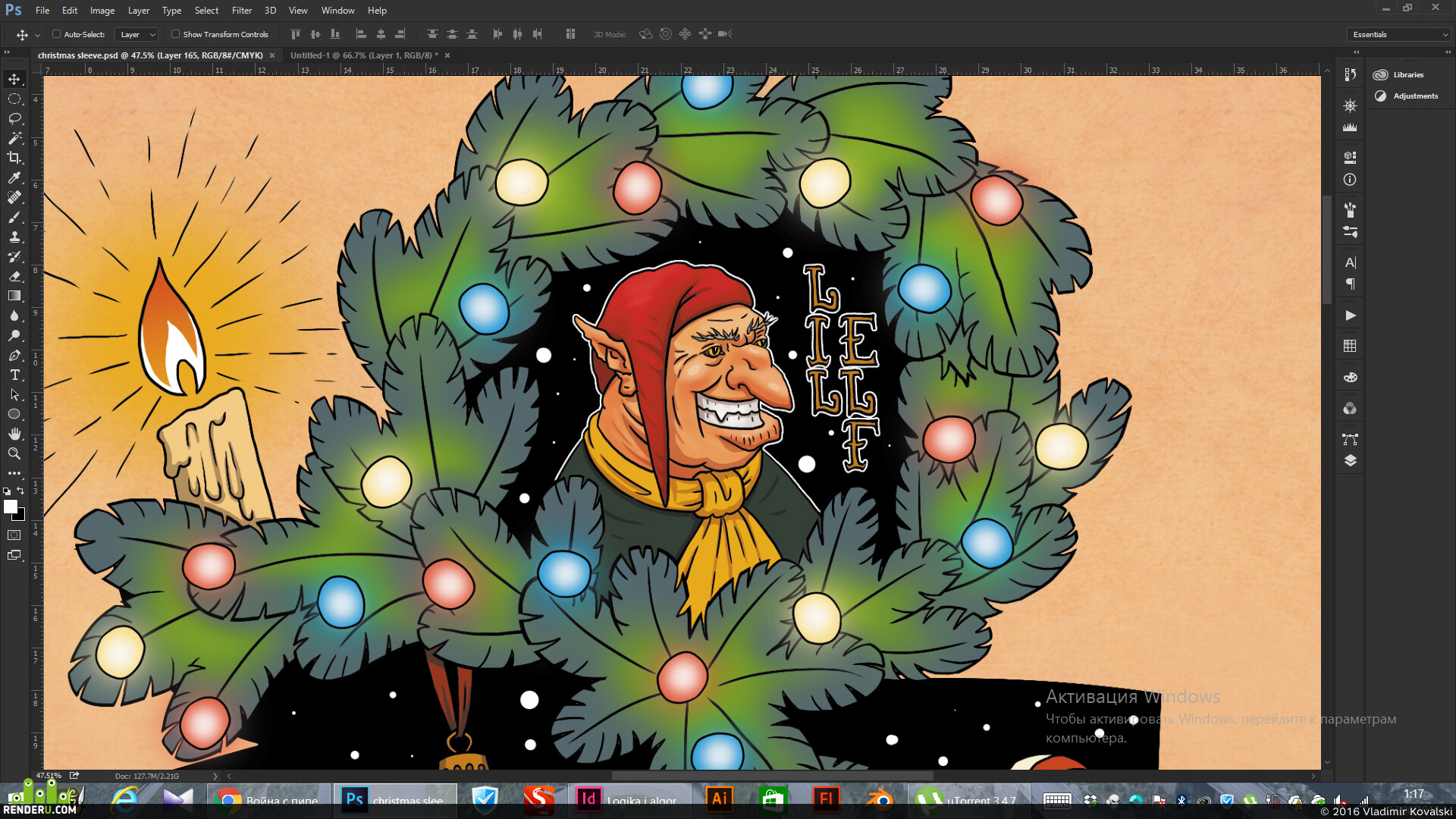Pick the Eyedropper tool
1456x819 pixels.
click(x=14, y=177)
